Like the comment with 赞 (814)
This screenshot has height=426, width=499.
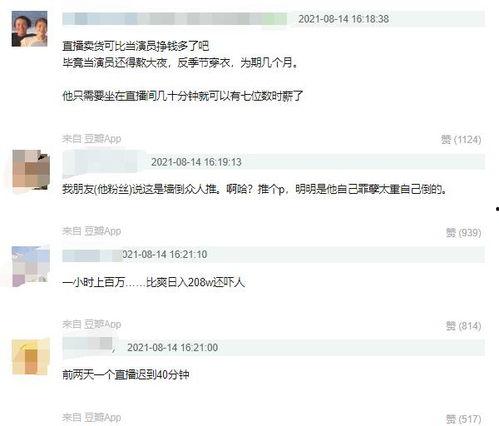463,326
